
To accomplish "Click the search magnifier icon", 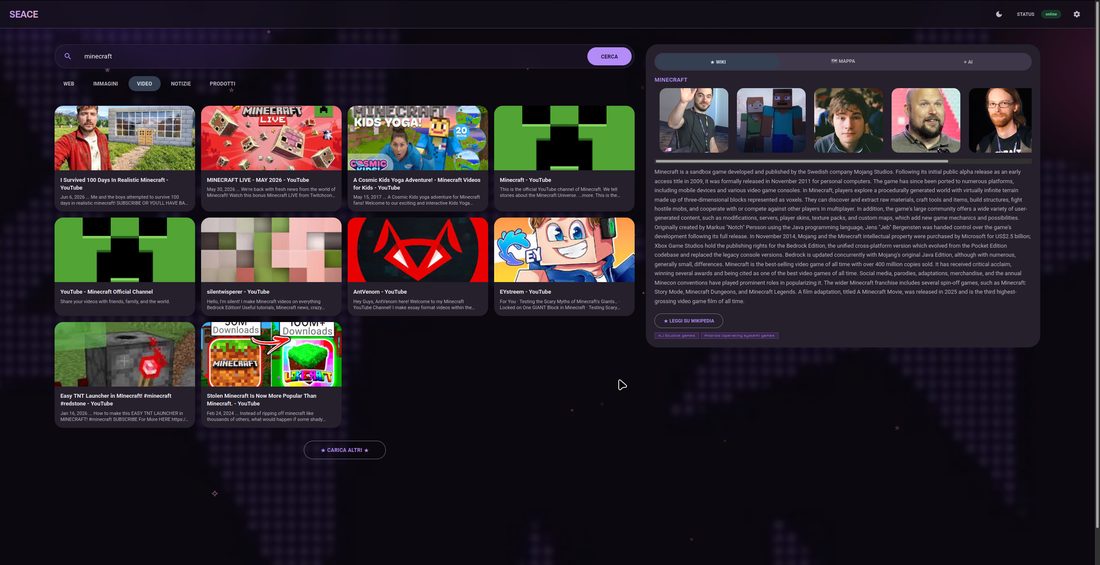I will click(68, 56).
